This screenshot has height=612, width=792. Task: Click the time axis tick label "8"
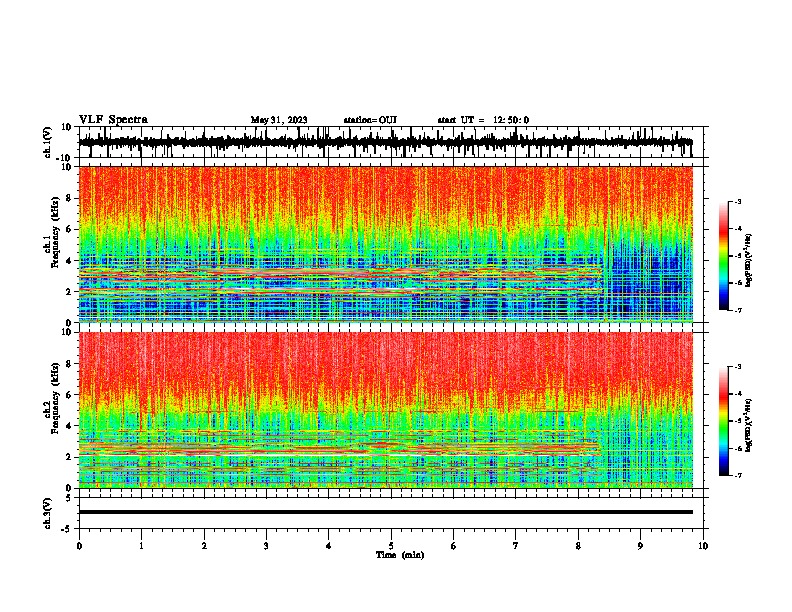point(578,546)
